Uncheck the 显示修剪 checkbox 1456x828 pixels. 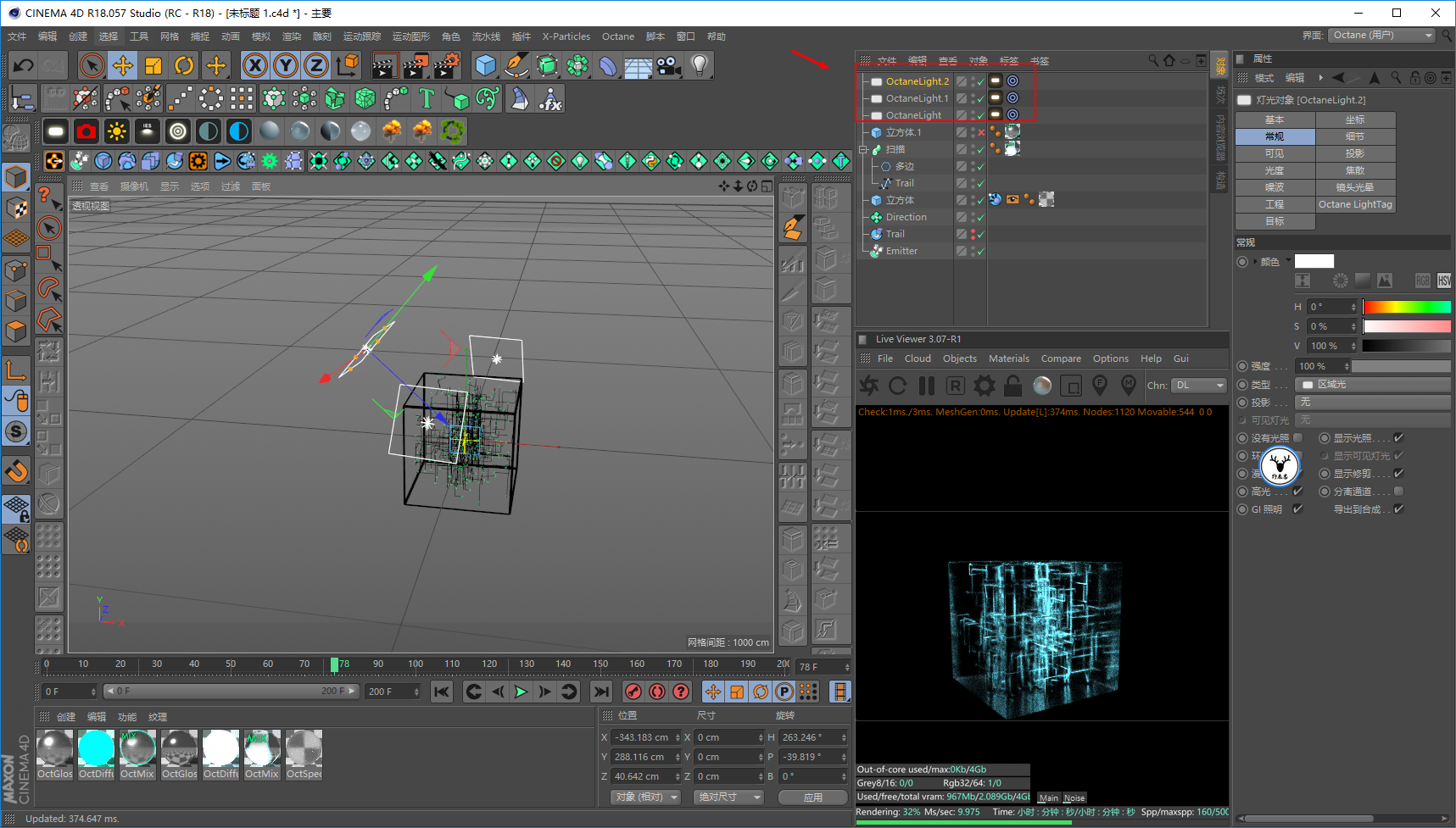tap(1398, 474)
